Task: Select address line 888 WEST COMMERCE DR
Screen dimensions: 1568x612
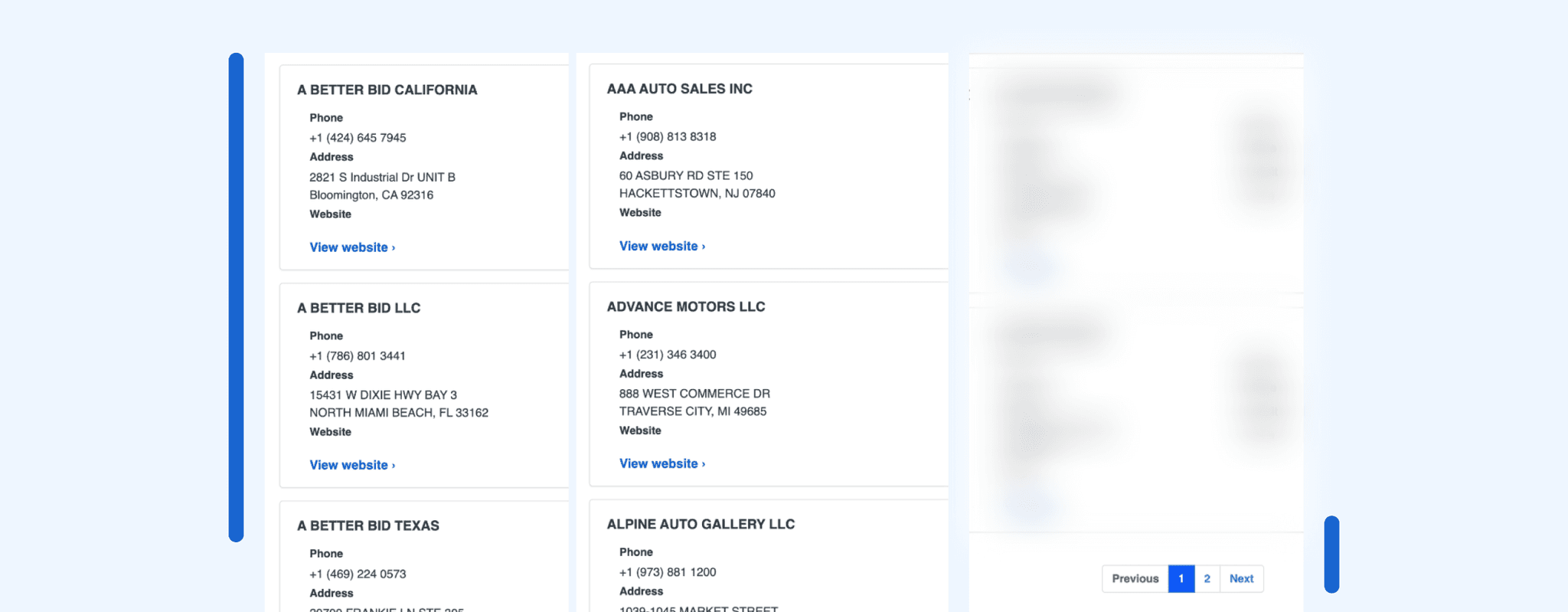Action: coord(694,394)
